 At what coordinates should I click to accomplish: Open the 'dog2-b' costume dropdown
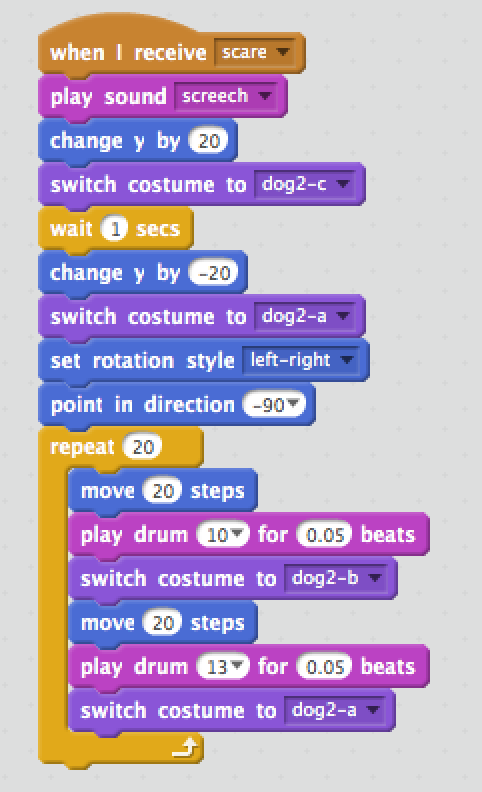click(335, 578)
